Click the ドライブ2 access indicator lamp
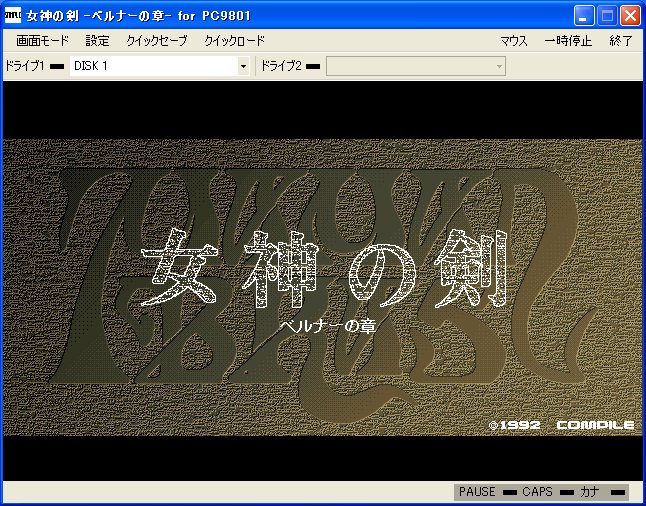 point(313,66)
